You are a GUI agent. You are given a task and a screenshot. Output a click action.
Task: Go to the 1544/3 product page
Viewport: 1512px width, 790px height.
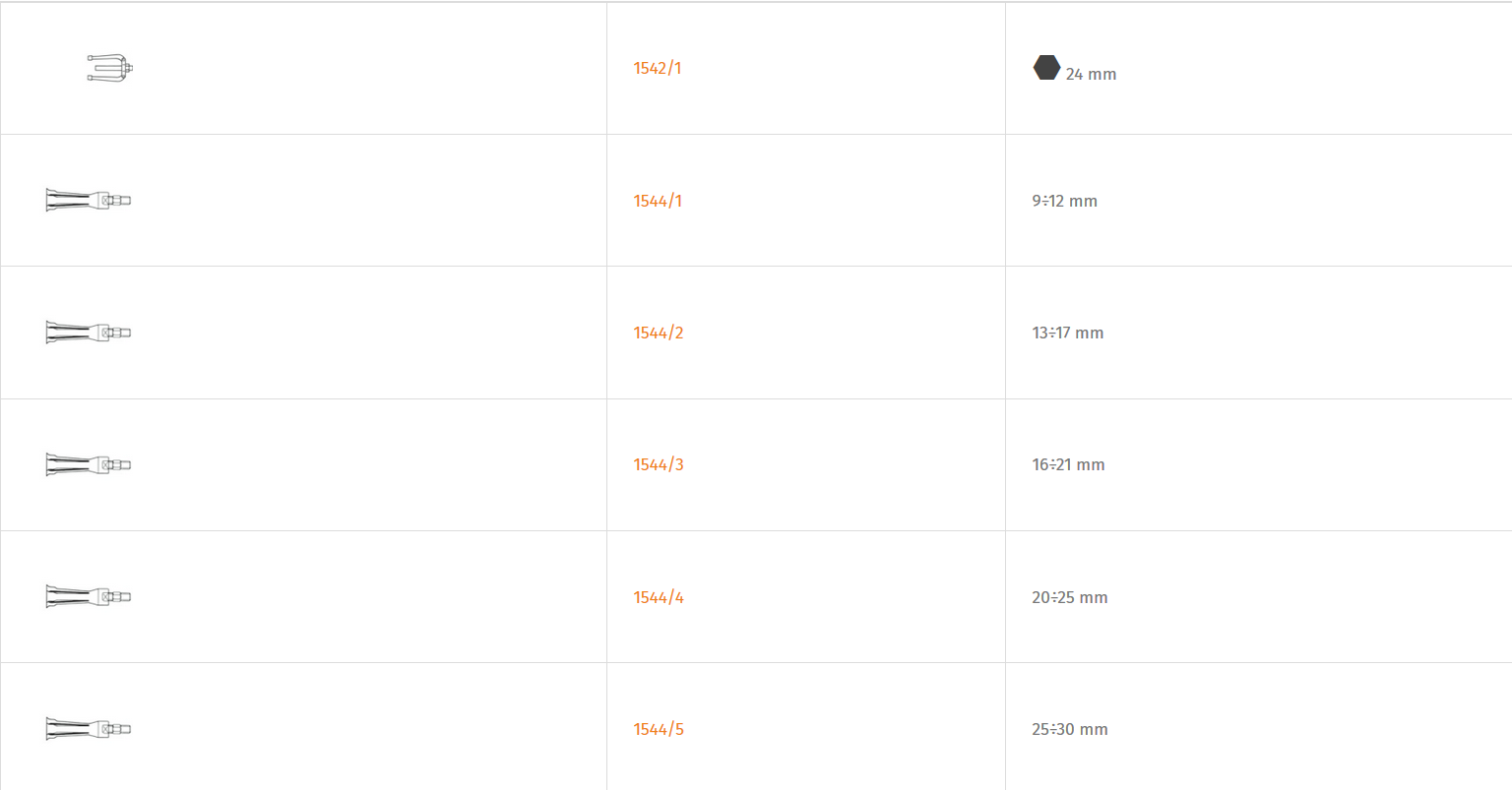[x=658, y=464]
